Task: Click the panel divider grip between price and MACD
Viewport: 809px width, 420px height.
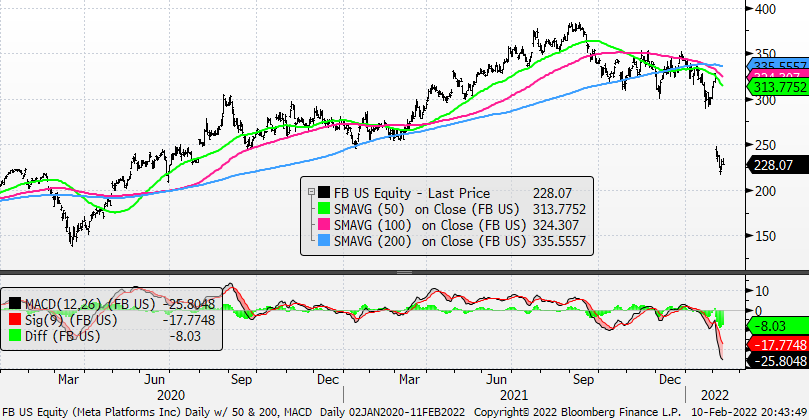Action: (404, 272)
